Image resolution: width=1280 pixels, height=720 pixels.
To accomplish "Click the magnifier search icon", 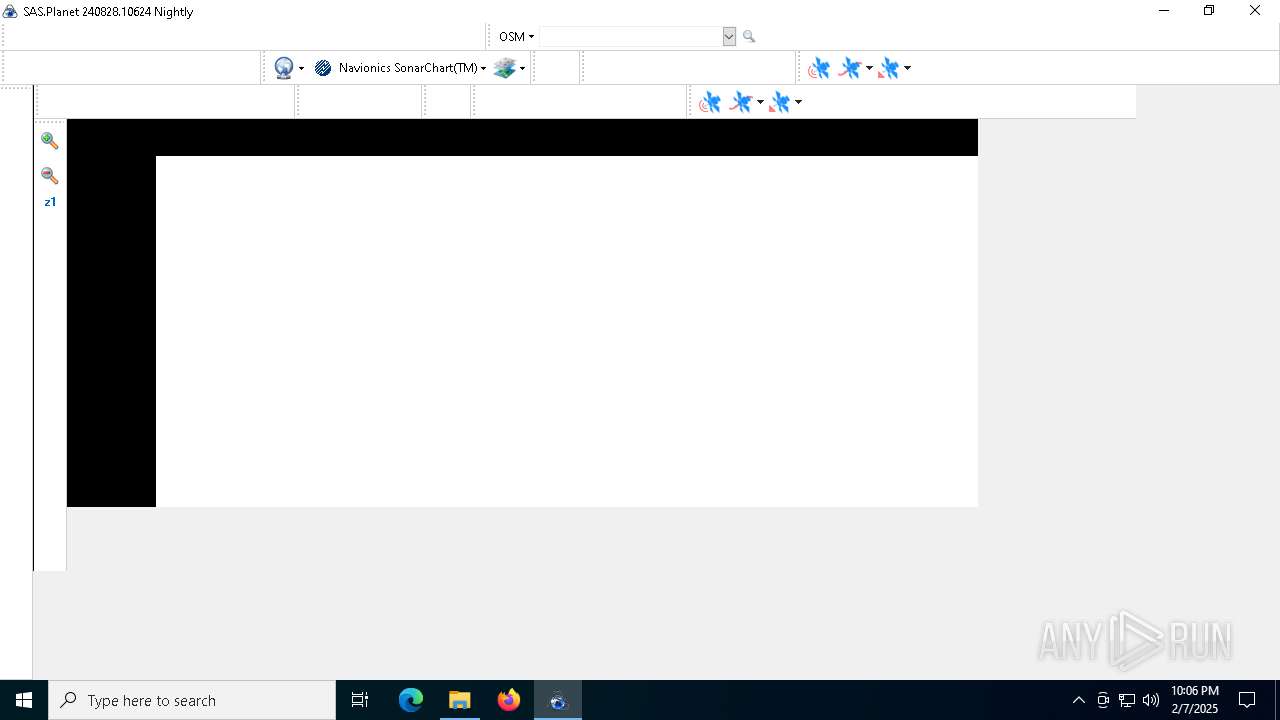I will tap(749, 37).
